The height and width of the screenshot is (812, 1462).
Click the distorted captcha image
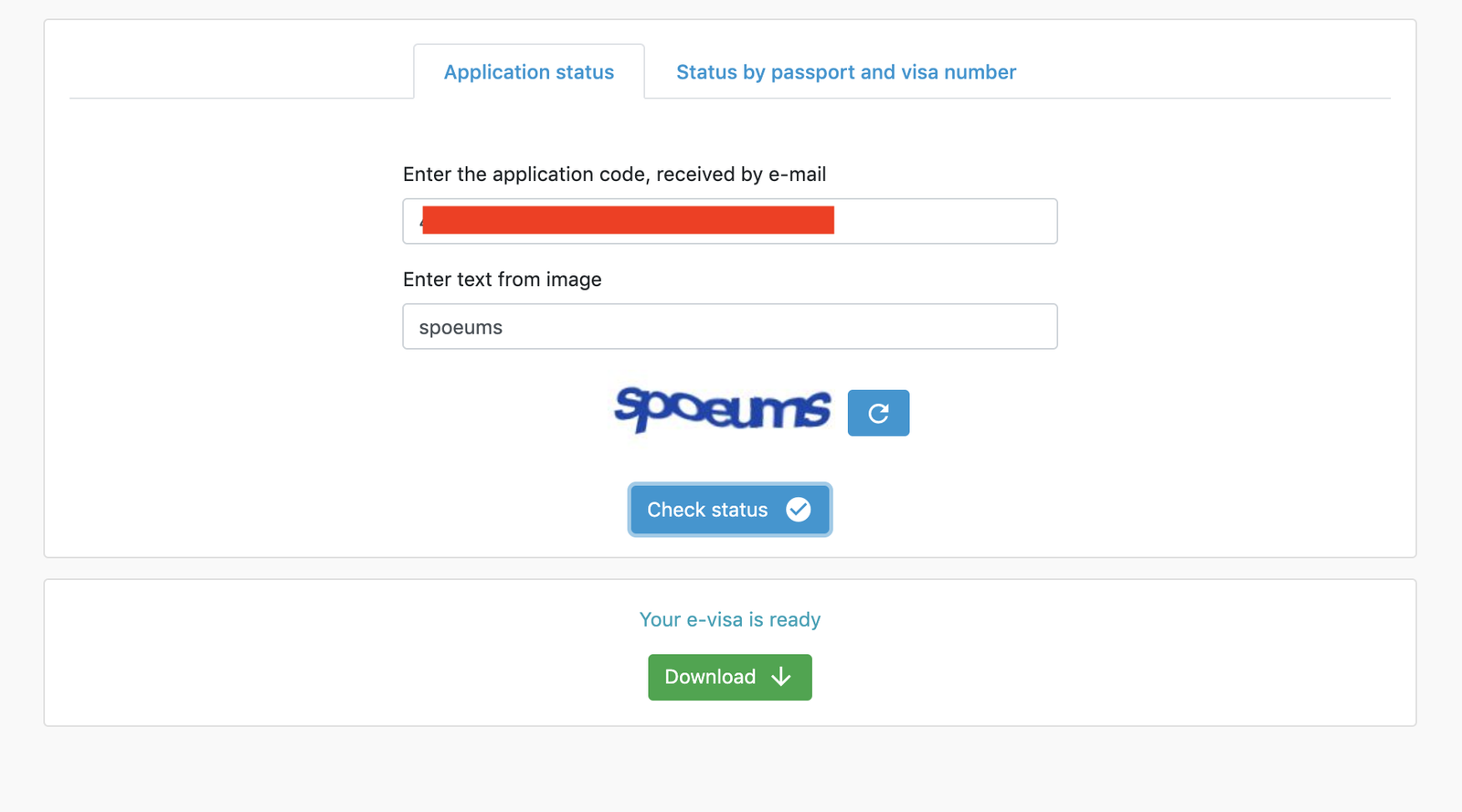722,410
